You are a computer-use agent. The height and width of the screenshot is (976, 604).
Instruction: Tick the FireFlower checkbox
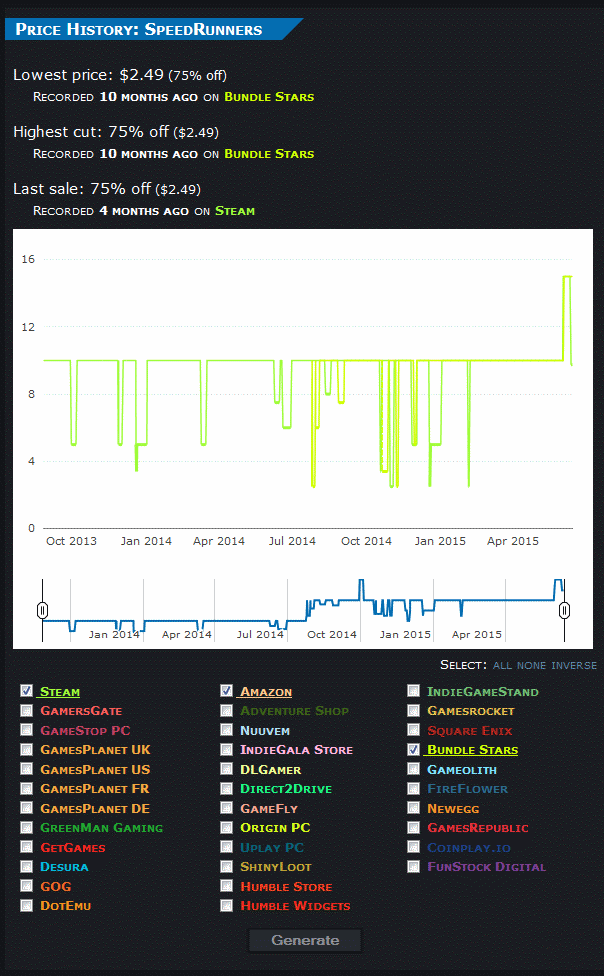[x=413, y=789]
